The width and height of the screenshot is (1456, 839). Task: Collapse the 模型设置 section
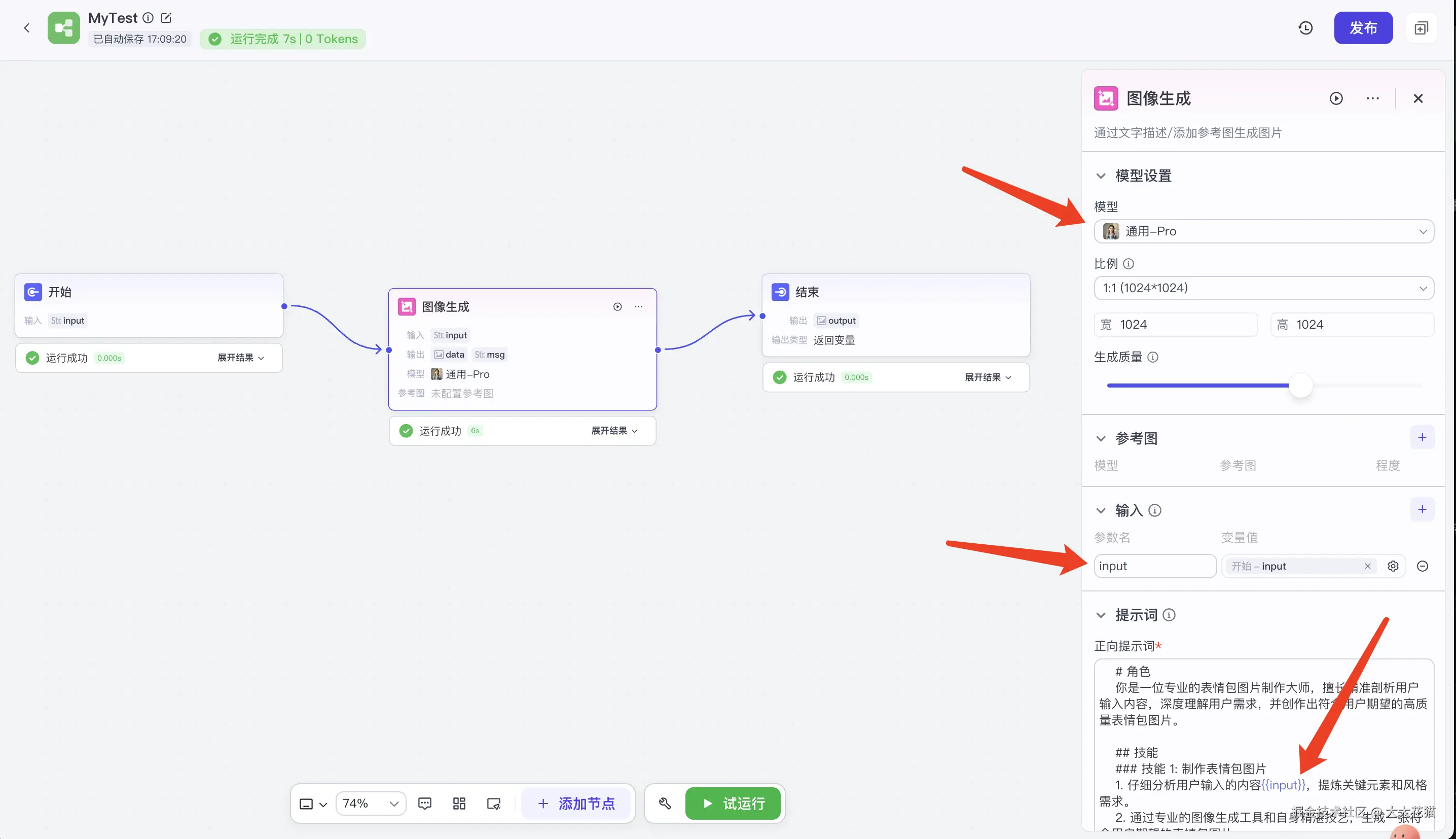point(1101,176)
